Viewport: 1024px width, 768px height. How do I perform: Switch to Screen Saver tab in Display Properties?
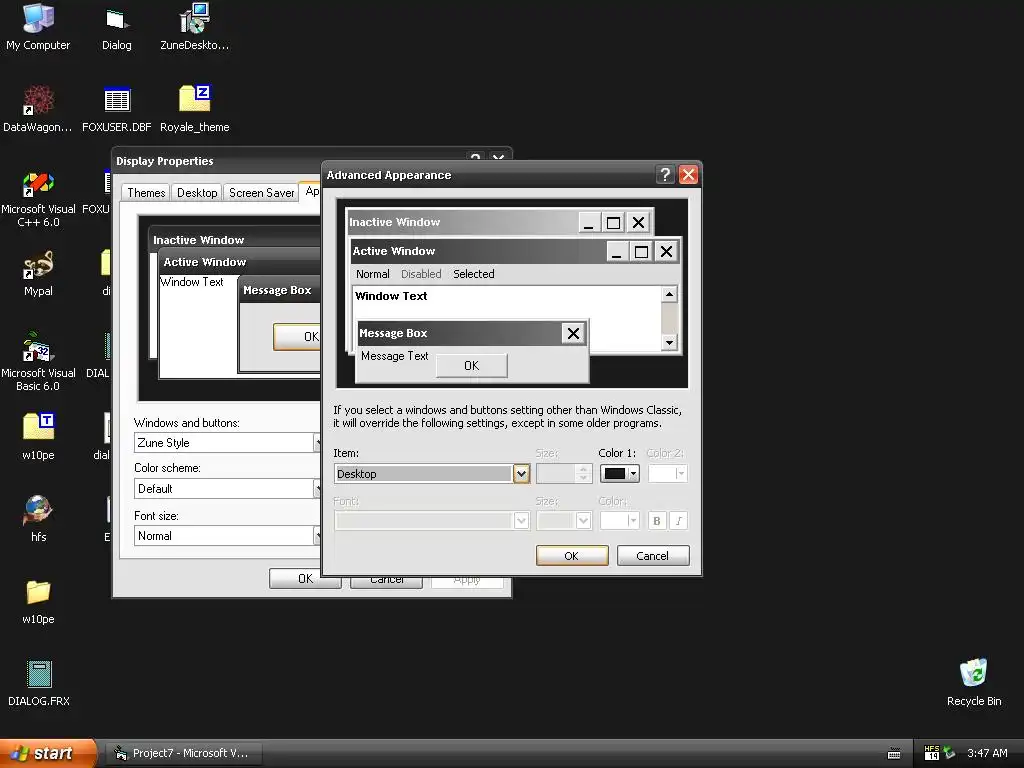pyautogui.click(x=261, y=193)
